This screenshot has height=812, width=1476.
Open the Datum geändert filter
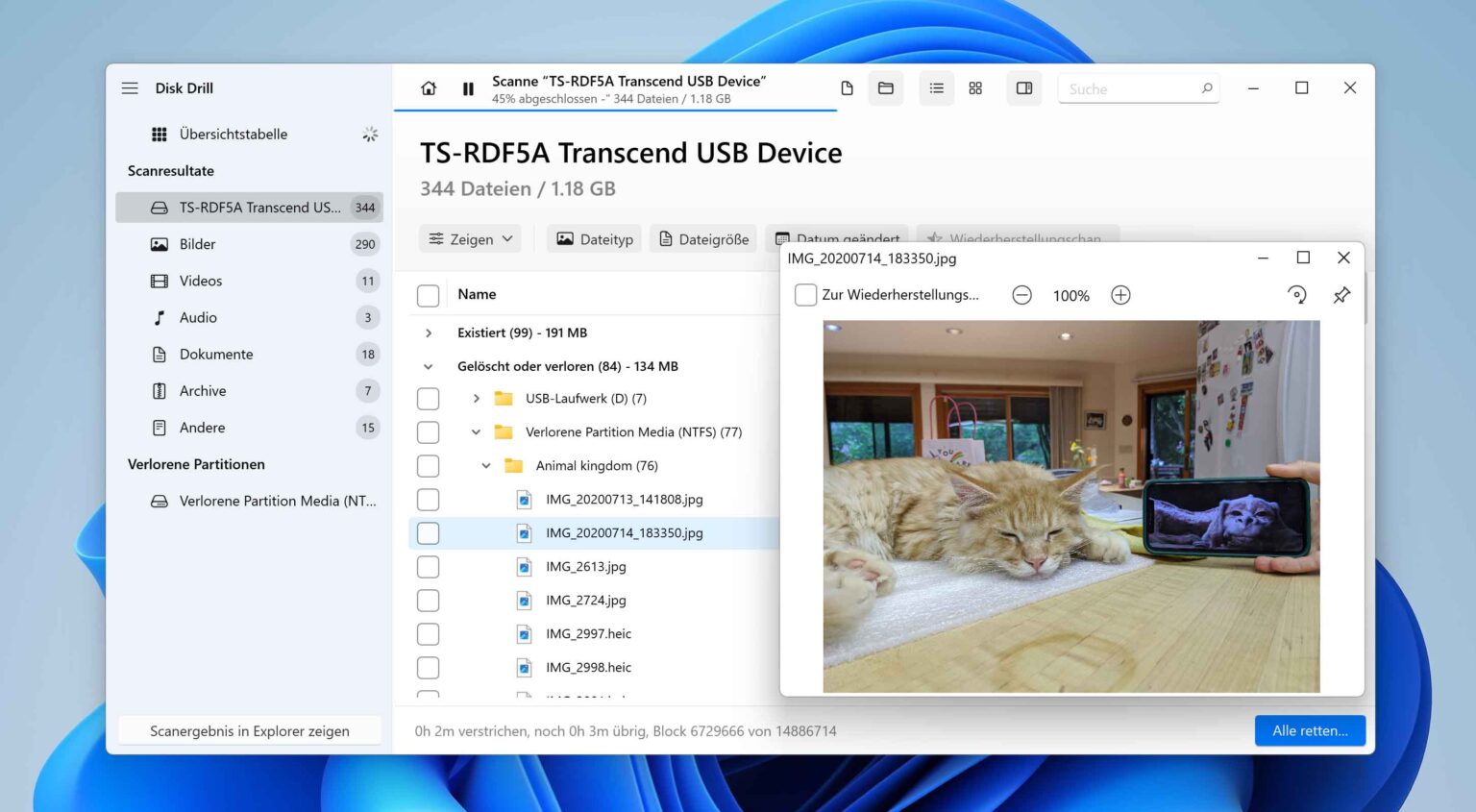click(x=838, y=235)
